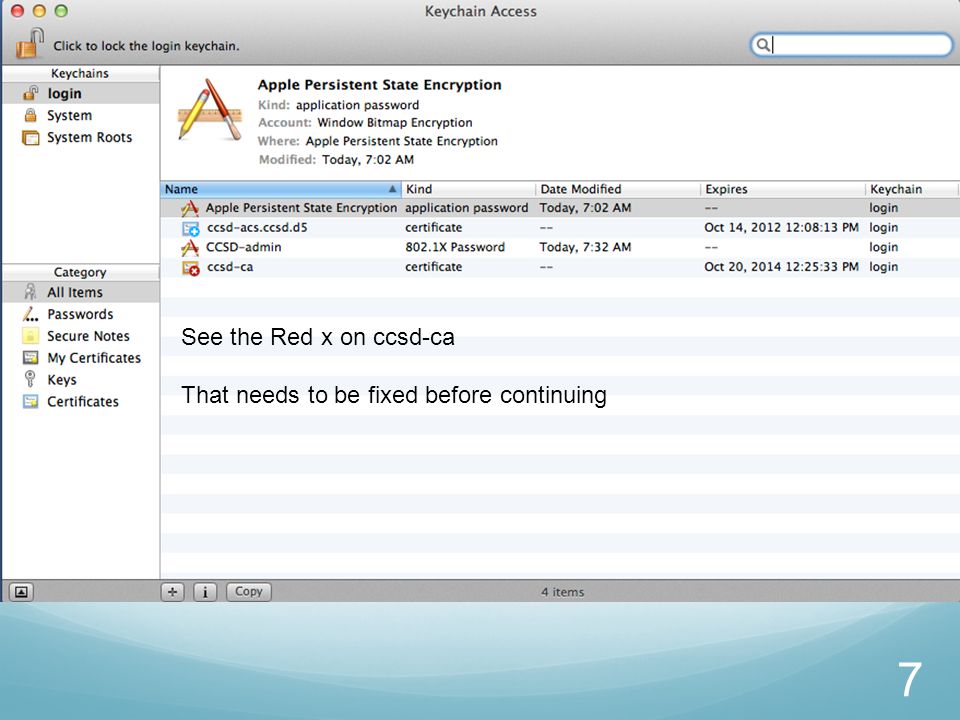Viewport: 960px width, 720px height.
Task: Click the System keychain locked padlock icon
Action: (30, 115)
